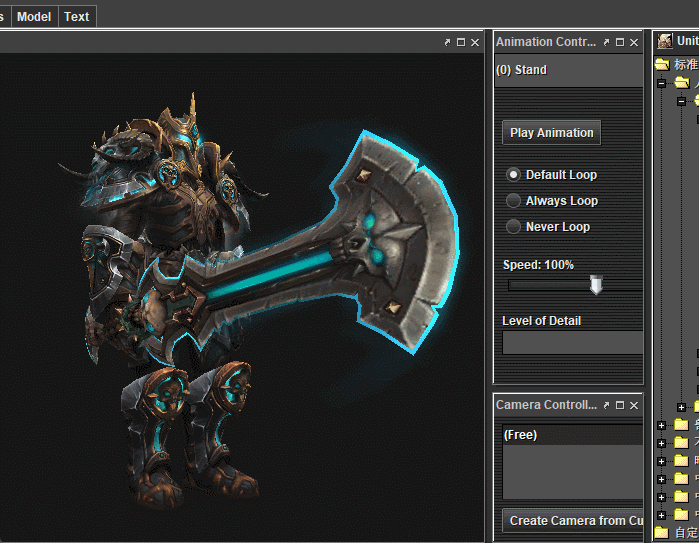Select the 标准 open folder icon
This screenshot has height=543, width=699.
point(662,65)
